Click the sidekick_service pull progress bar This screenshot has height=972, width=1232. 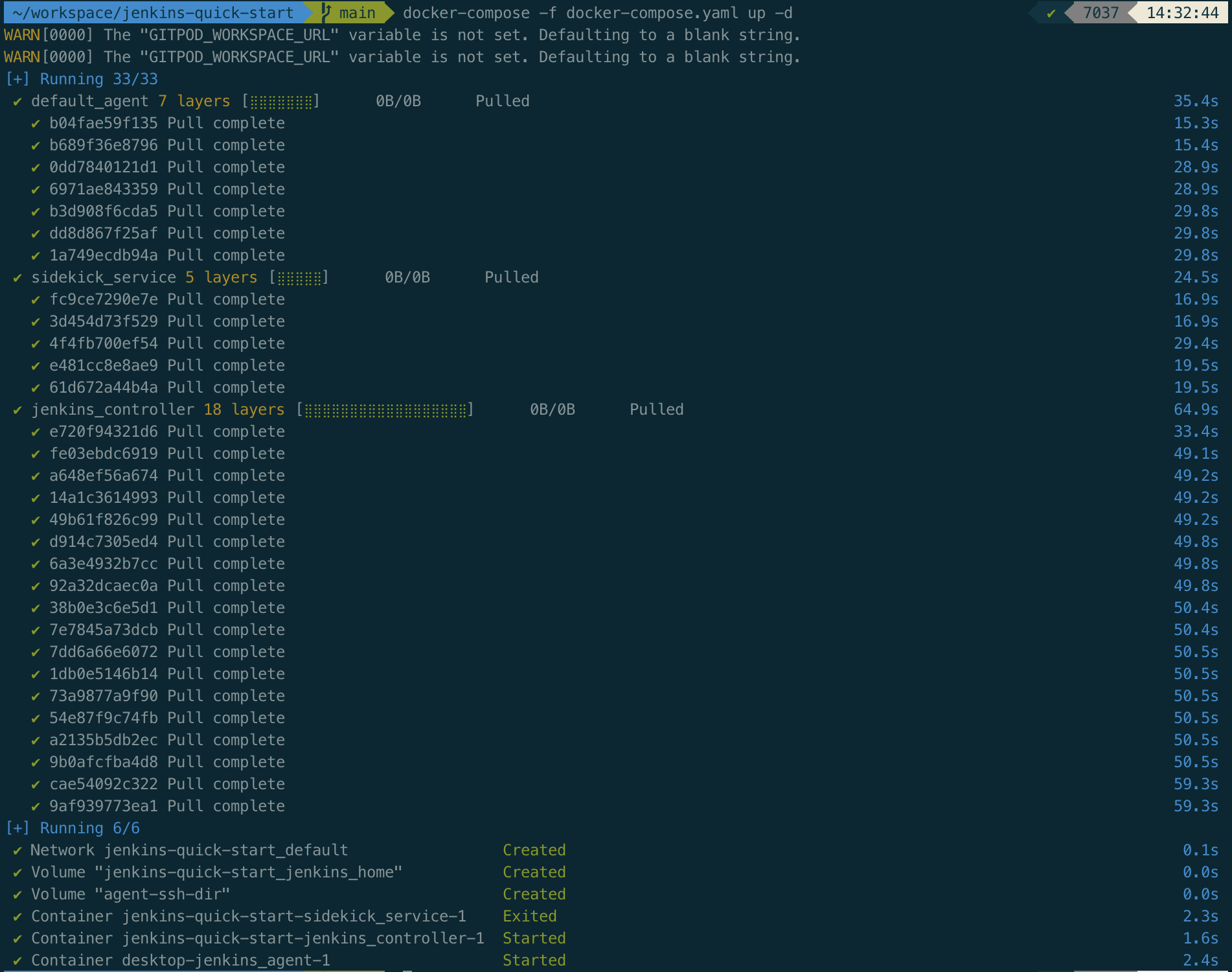[299, 277]
